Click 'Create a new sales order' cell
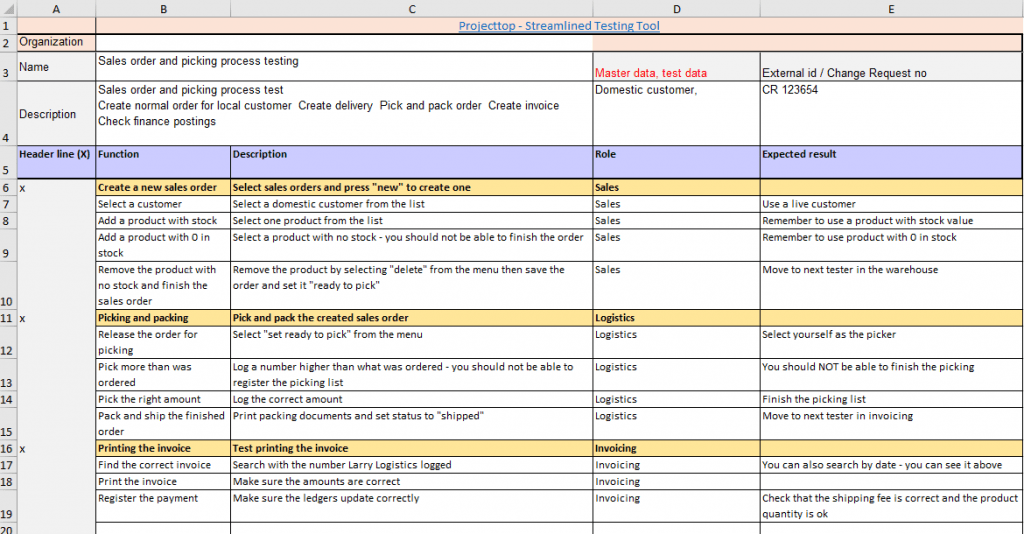The image size is (1024, 534). [163, 187]
